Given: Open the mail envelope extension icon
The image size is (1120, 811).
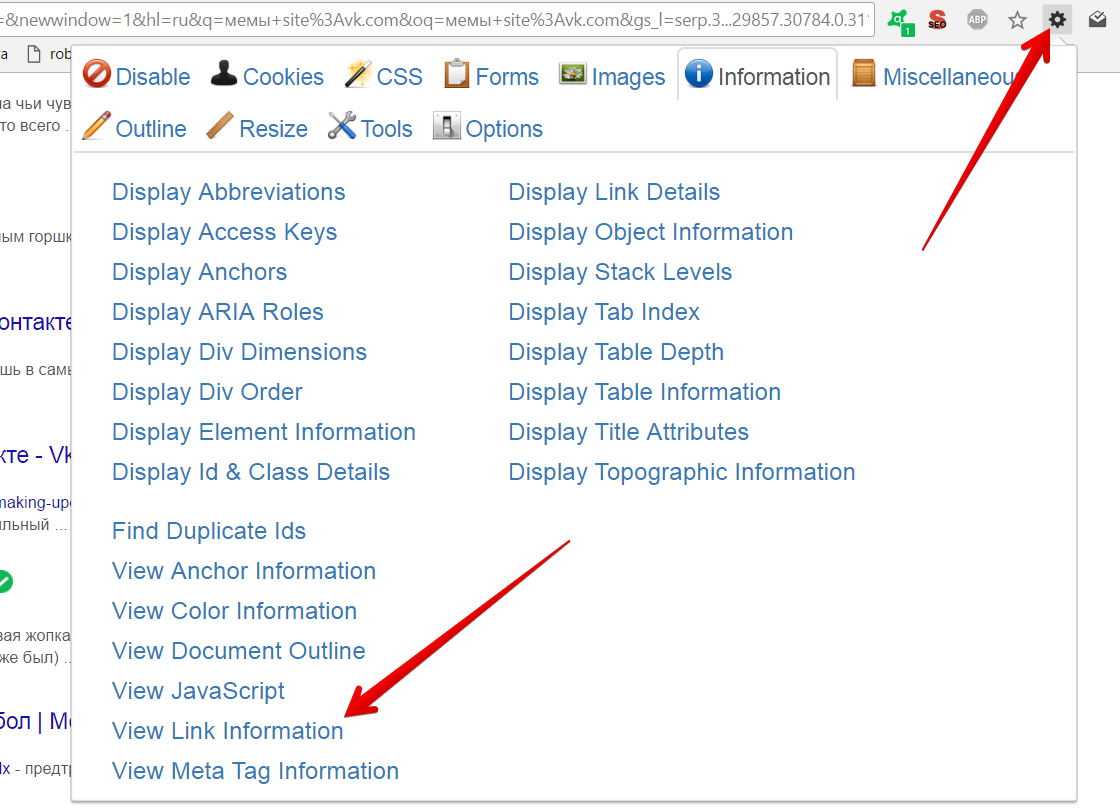Looking at the screenshot, I should [x=1097, y=19].
